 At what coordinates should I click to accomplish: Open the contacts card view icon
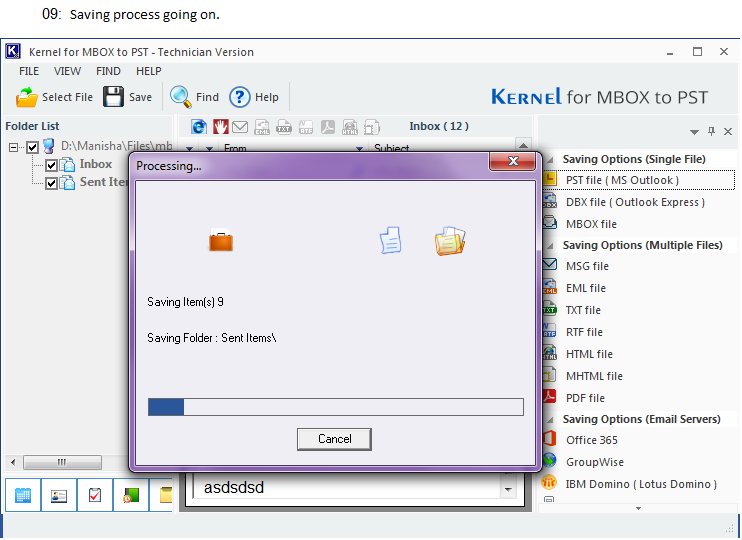pyautogui.click(x=59, y=496)
